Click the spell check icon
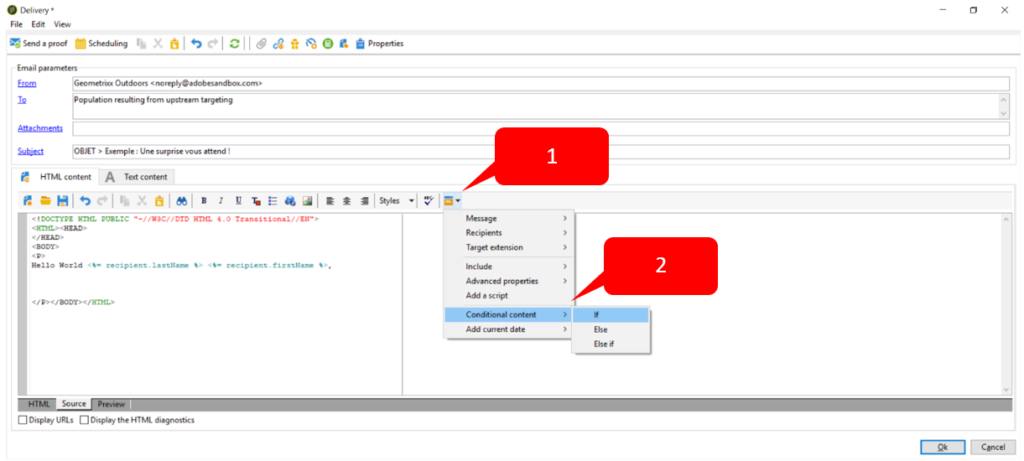1024x461 pixels. (429, 200)
